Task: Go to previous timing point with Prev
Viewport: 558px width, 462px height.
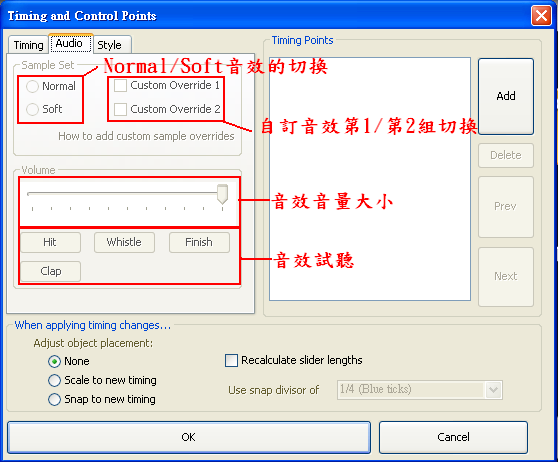Action: [506, 207]
